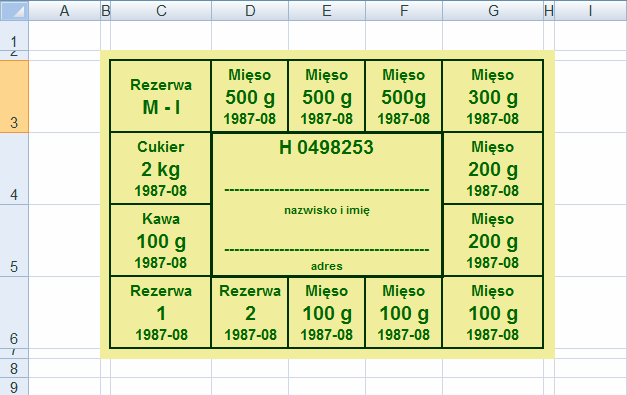The height and width of the screenshot is (395, 627).
Task: Click the 'adres' label
Action: (327, 266)
